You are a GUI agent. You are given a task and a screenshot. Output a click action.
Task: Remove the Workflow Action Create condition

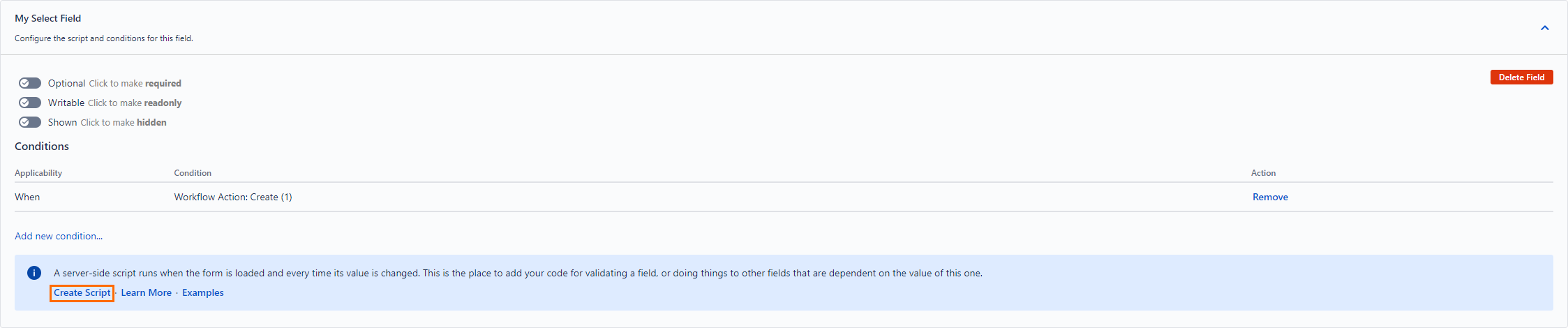pos(1270,197)
